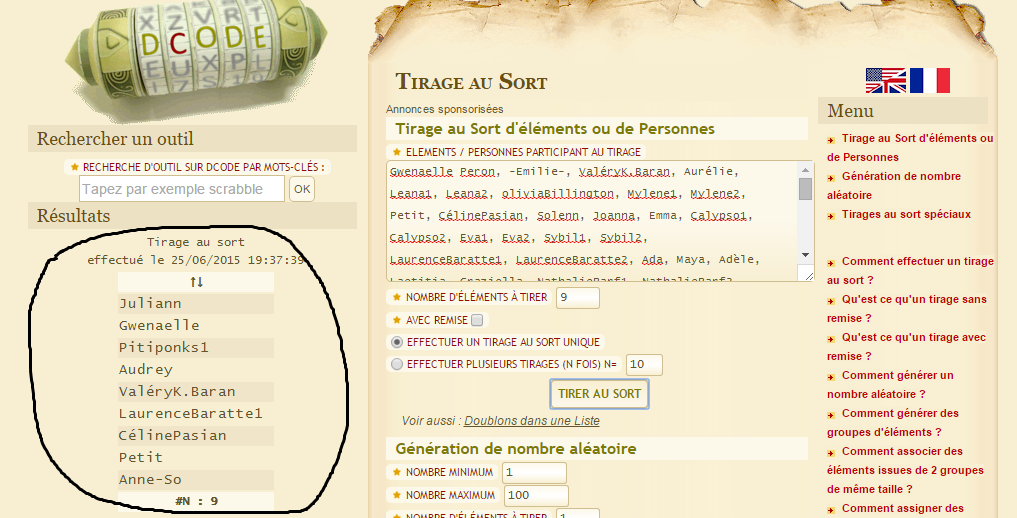Click result row Gwenaelle
1017x518 pixels.
pos(196,325)
